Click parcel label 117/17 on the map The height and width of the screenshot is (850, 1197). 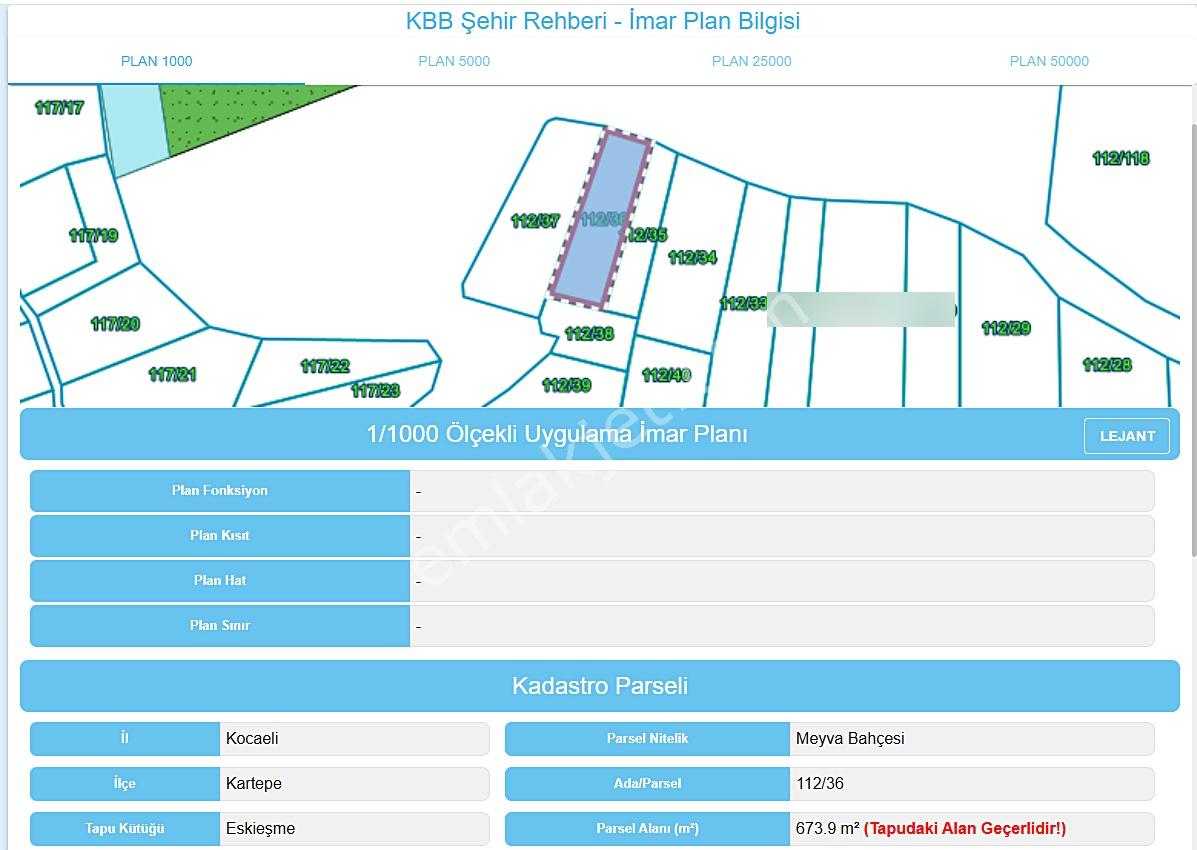[x=60, y=108]
